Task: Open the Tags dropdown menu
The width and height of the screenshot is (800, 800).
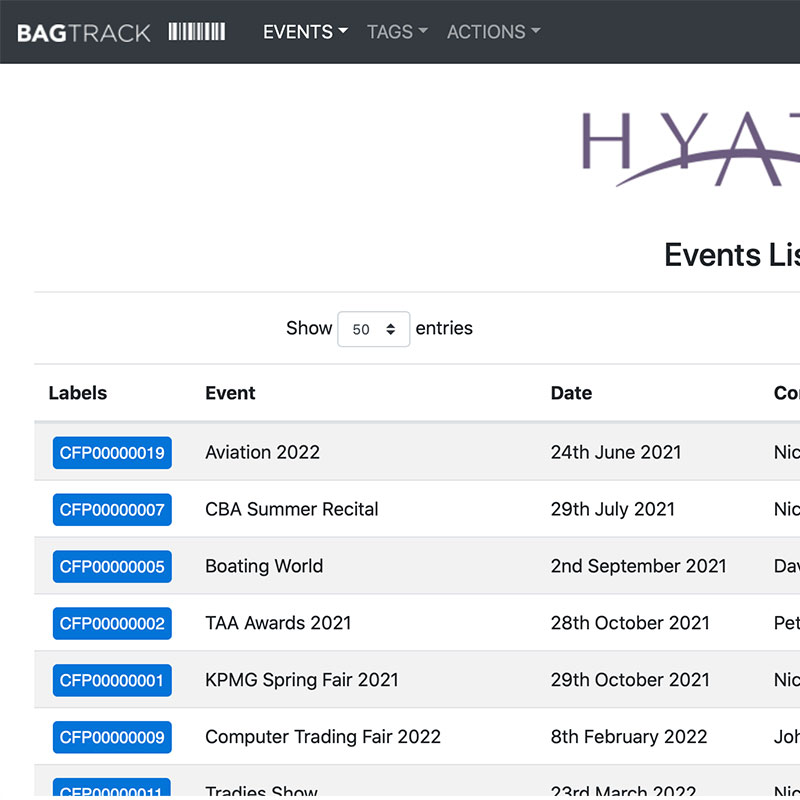Action: click(x=396, y=32)
